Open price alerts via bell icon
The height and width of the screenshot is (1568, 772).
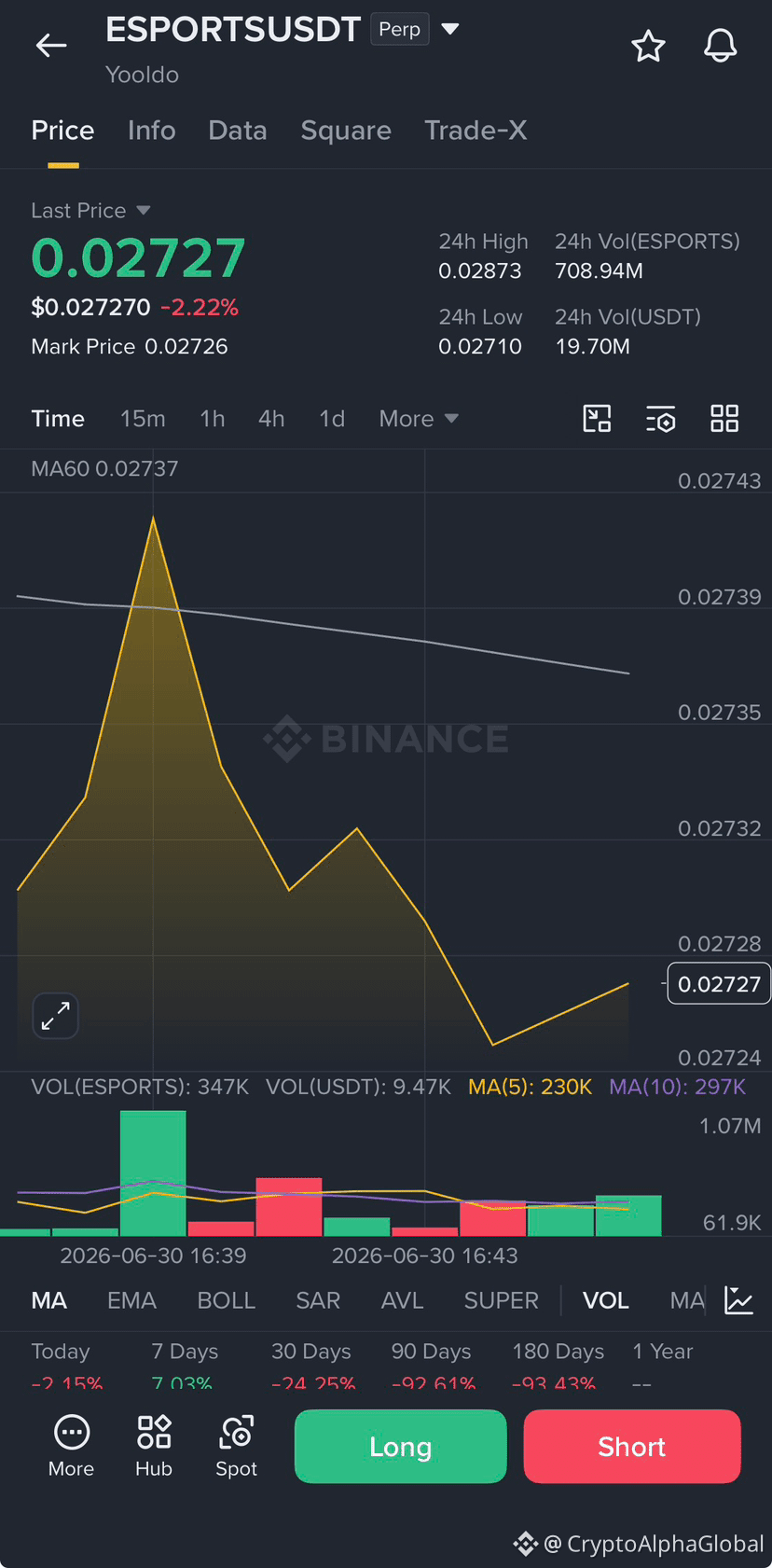point(720,46)
